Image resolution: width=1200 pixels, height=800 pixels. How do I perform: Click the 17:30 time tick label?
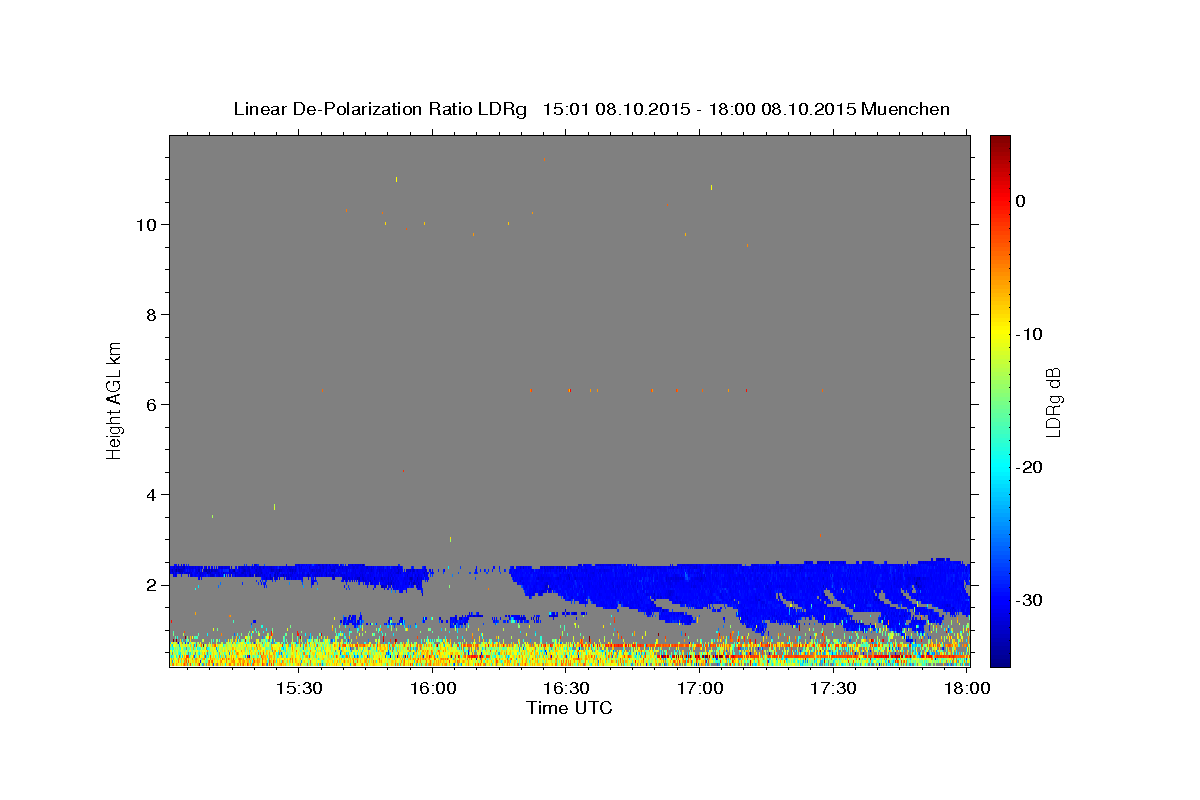click(x=833, y=689)
